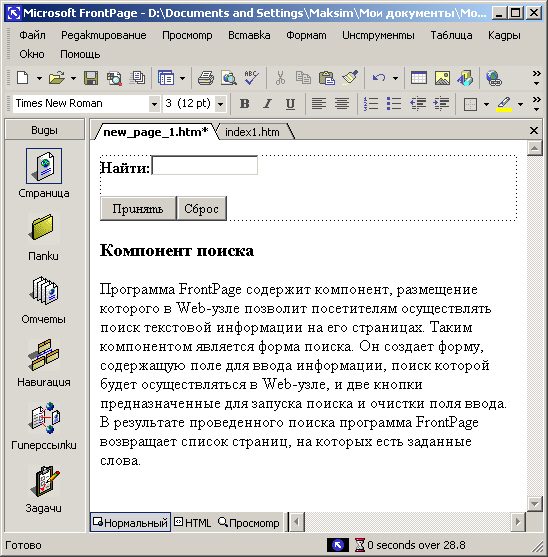
Task: Open the Undo history dropdown arrow
Action: 395,78
